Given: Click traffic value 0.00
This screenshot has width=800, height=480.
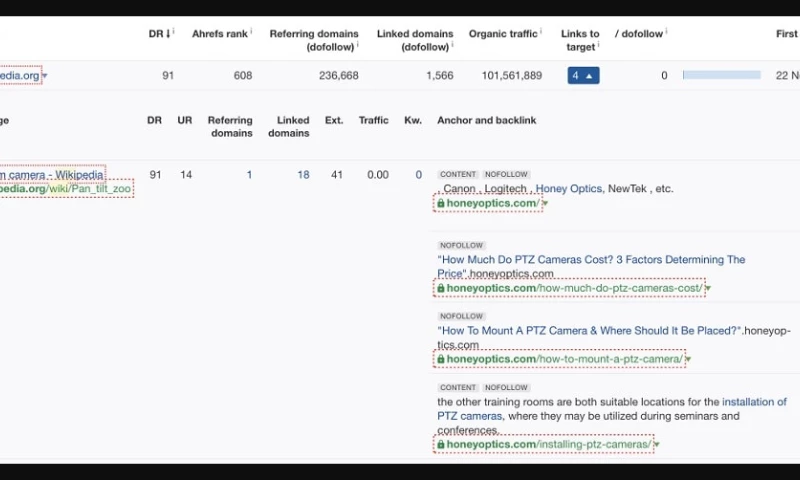Looking at the screenshot, I should pyautogui.click(x=378, y=175).
